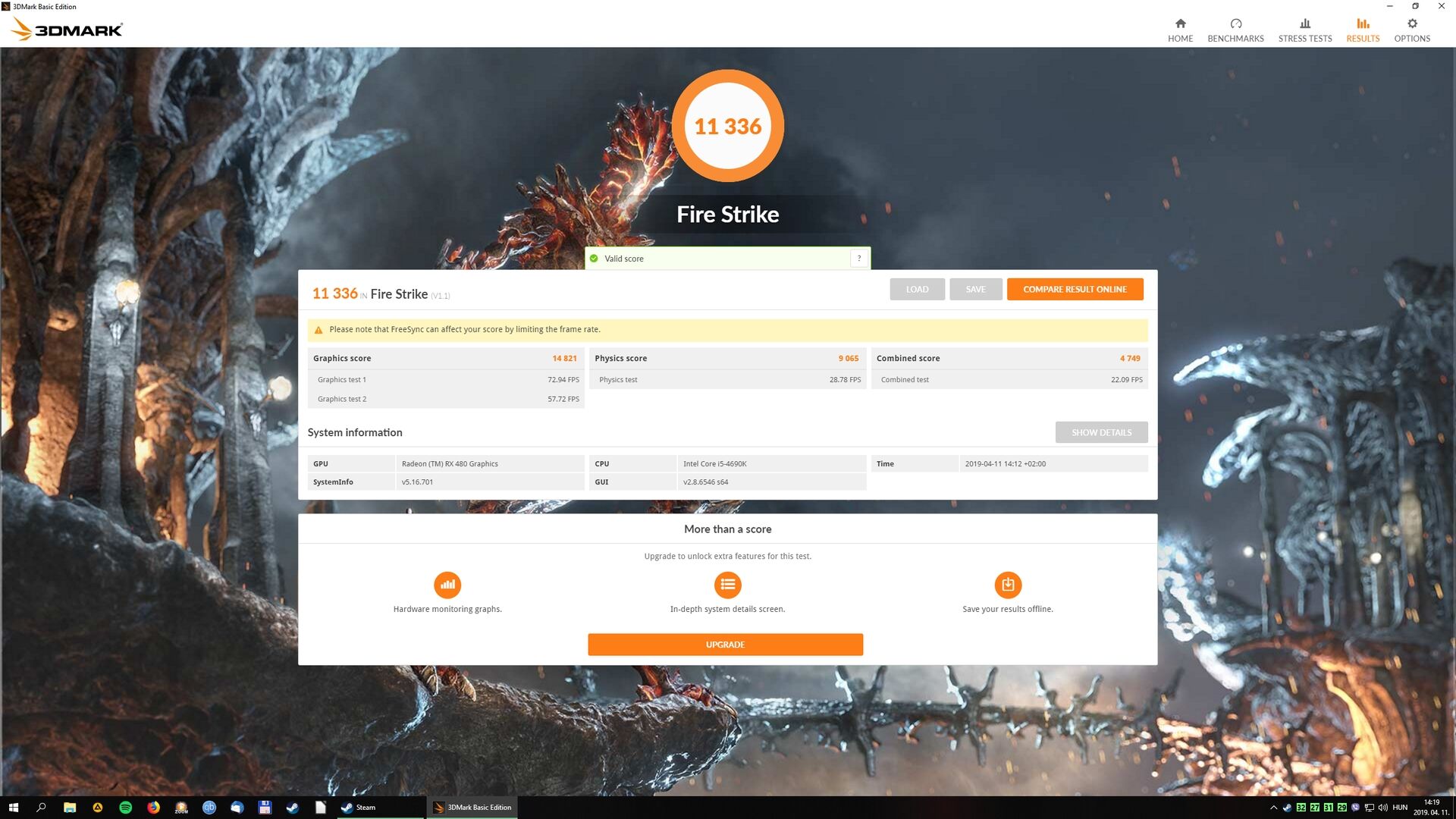The height and width of the screenshot is (819, 1456).
Task: Open the Steam taskbar window
Action: tap(381, 808)
